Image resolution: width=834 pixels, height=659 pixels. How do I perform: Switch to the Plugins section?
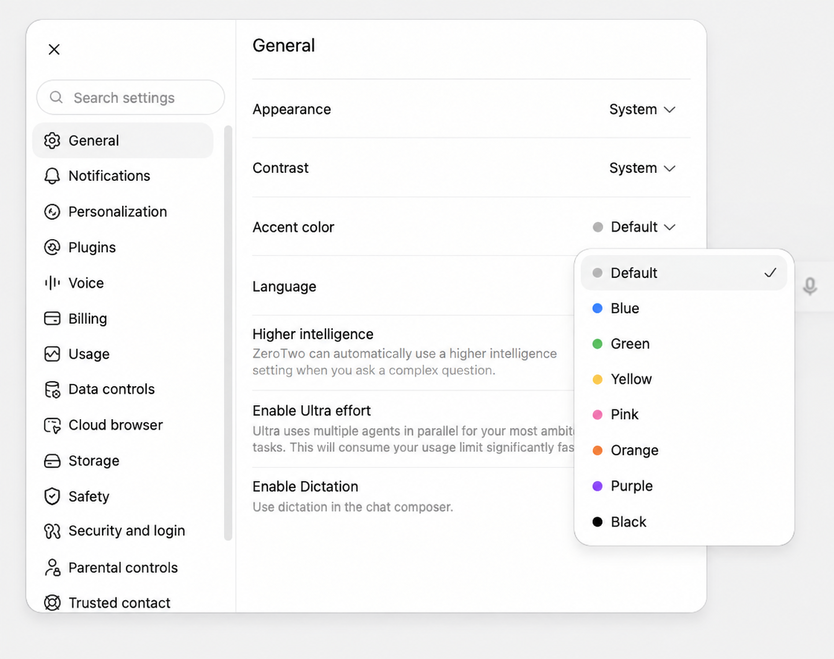click(123, 247)
